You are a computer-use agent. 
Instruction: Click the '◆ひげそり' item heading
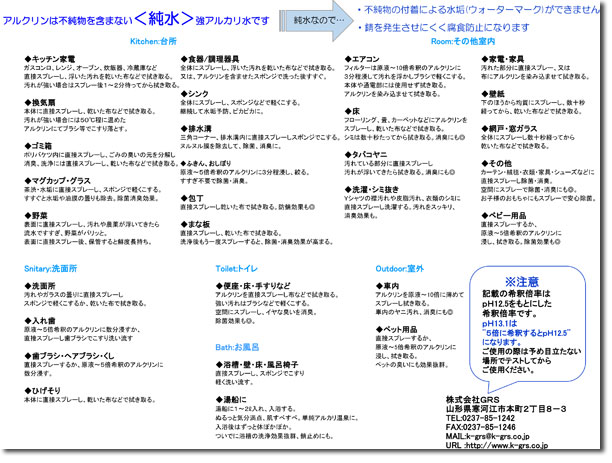click(x=42, y=390)
